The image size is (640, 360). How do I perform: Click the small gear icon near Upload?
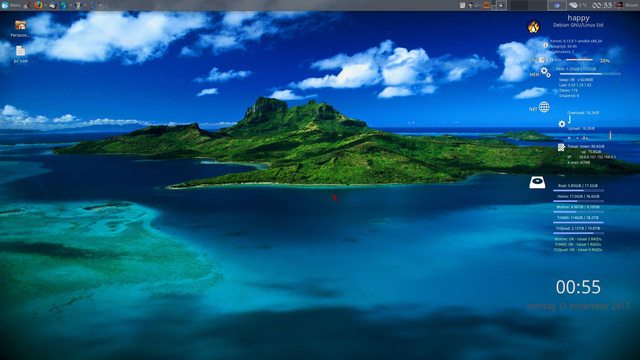coord(562,124)
